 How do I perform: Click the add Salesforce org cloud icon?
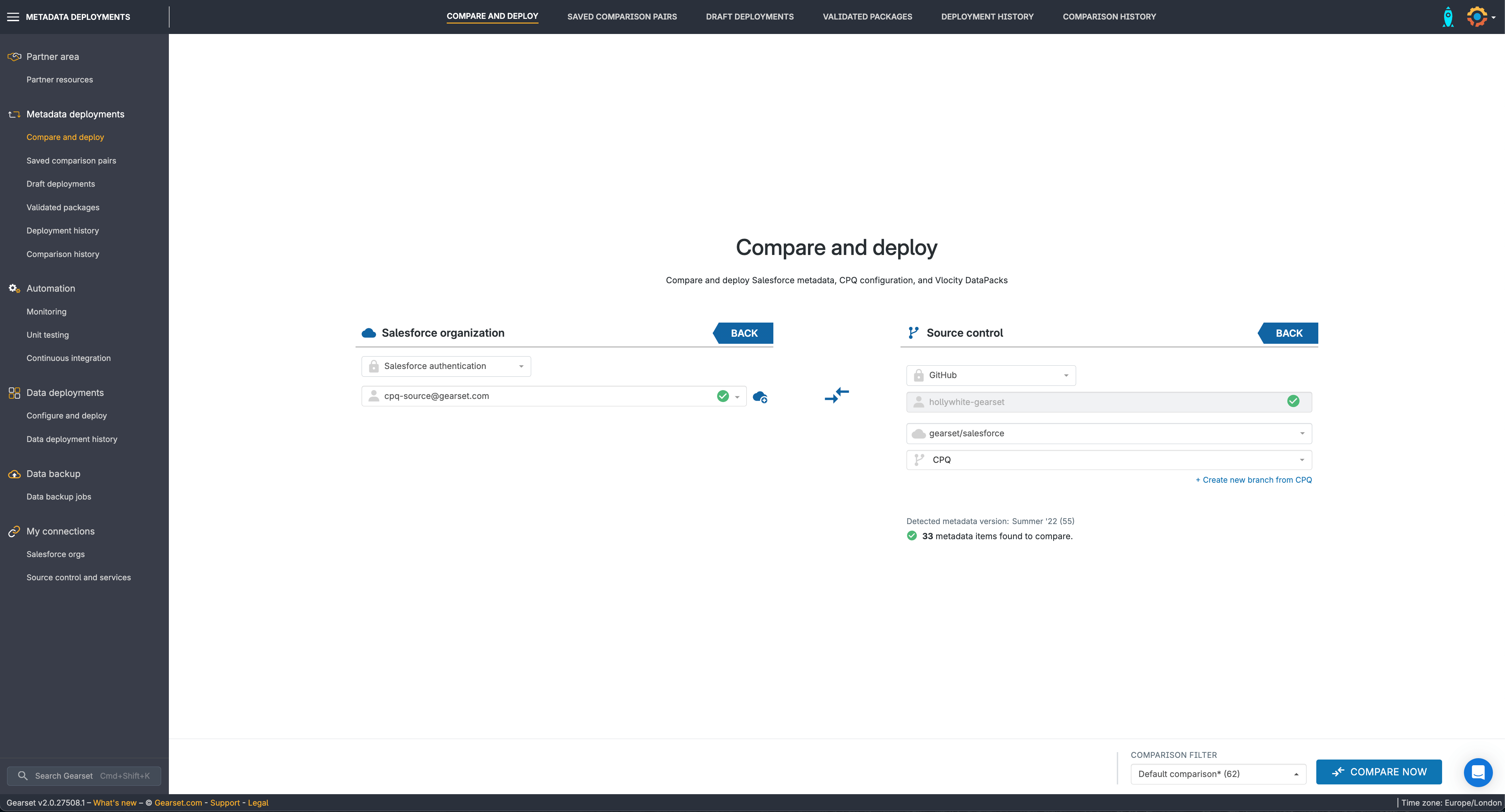(760, 397)
